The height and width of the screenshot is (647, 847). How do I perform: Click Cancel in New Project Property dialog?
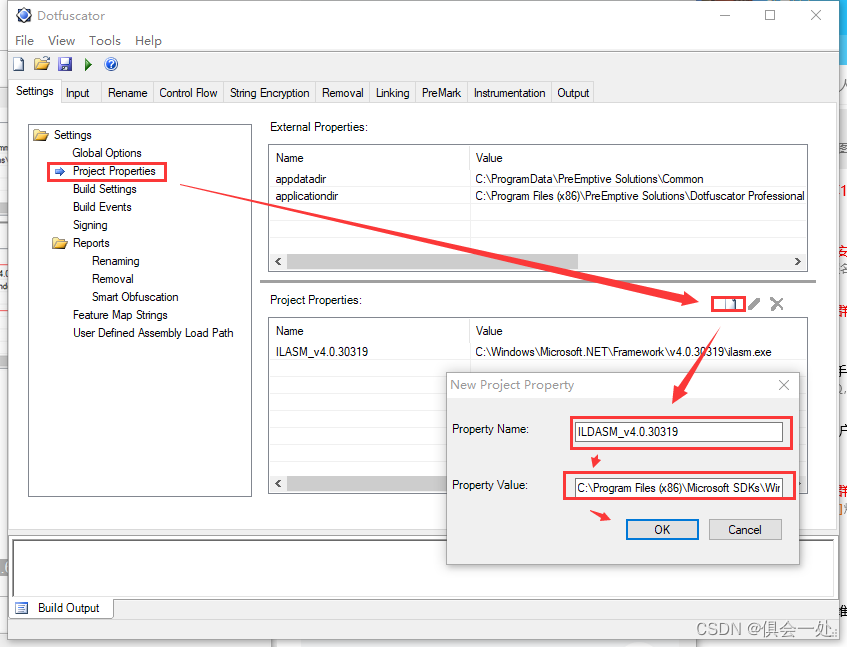745,530
